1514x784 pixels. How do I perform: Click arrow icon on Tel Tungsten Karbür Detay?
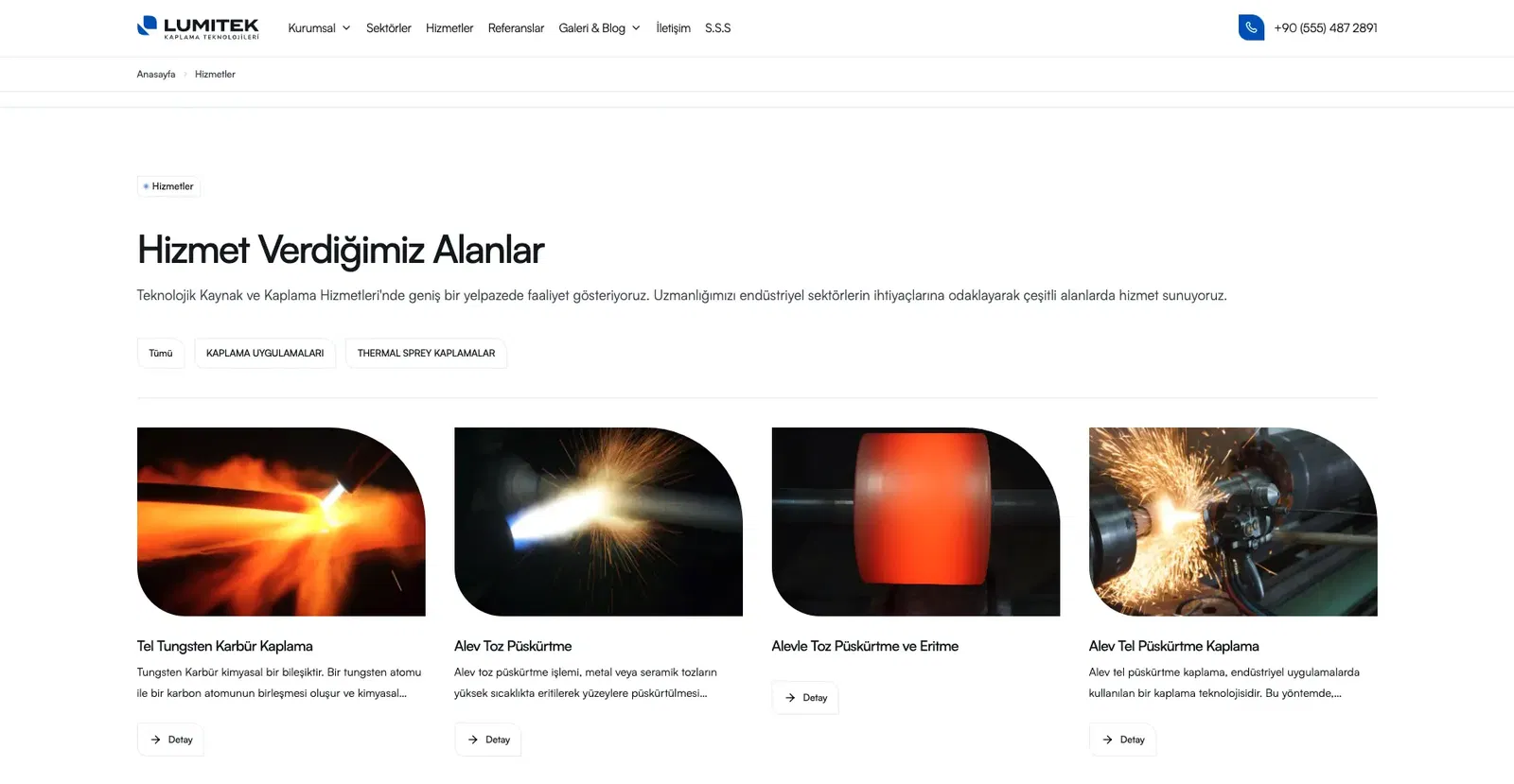coord(155,740)
